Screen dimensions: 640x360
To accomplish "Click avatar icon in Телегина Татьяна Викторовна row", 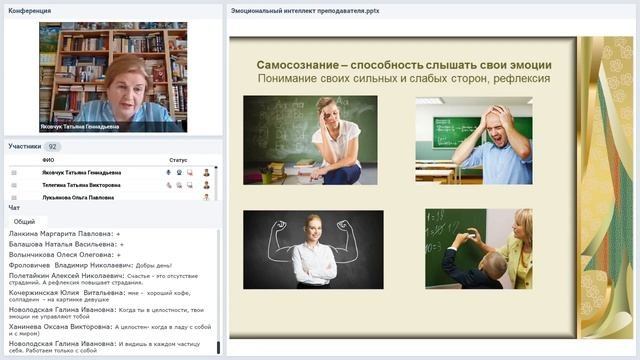I will 207,185.
